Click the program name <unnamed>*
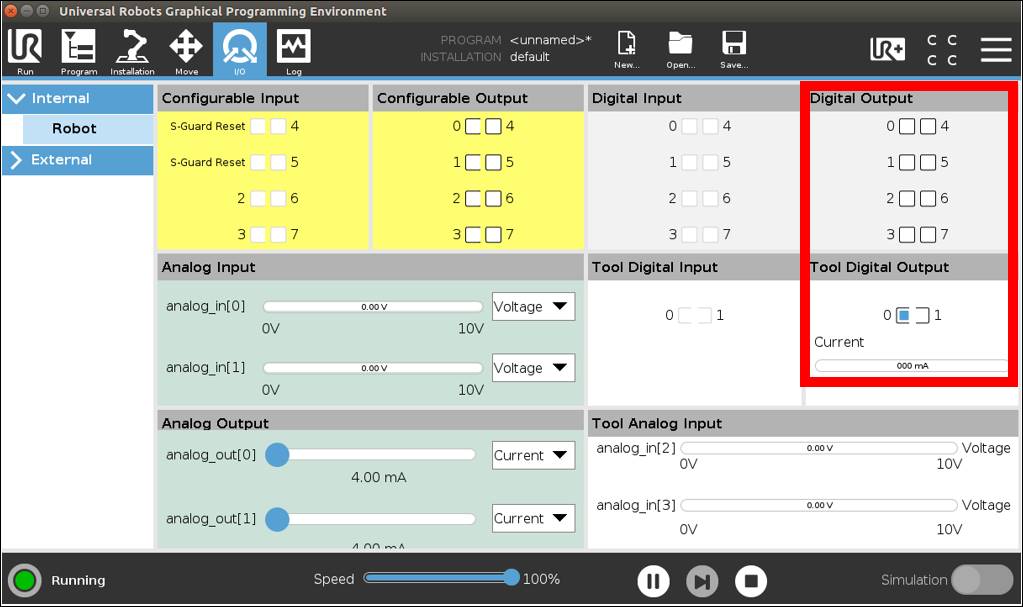Viewport: 1023px width, 607px height. click(551, 40)
